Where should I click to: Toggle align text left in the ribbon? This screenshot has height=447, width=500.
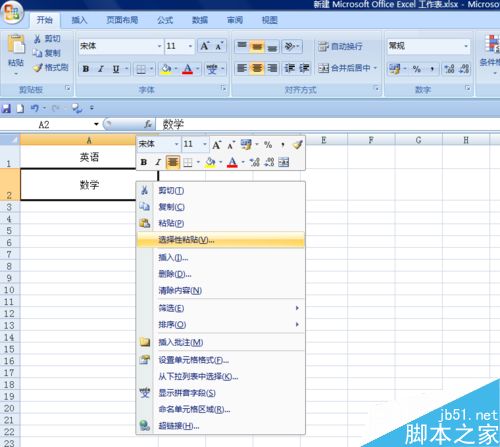pyautogui.click(x=242, y=68)
